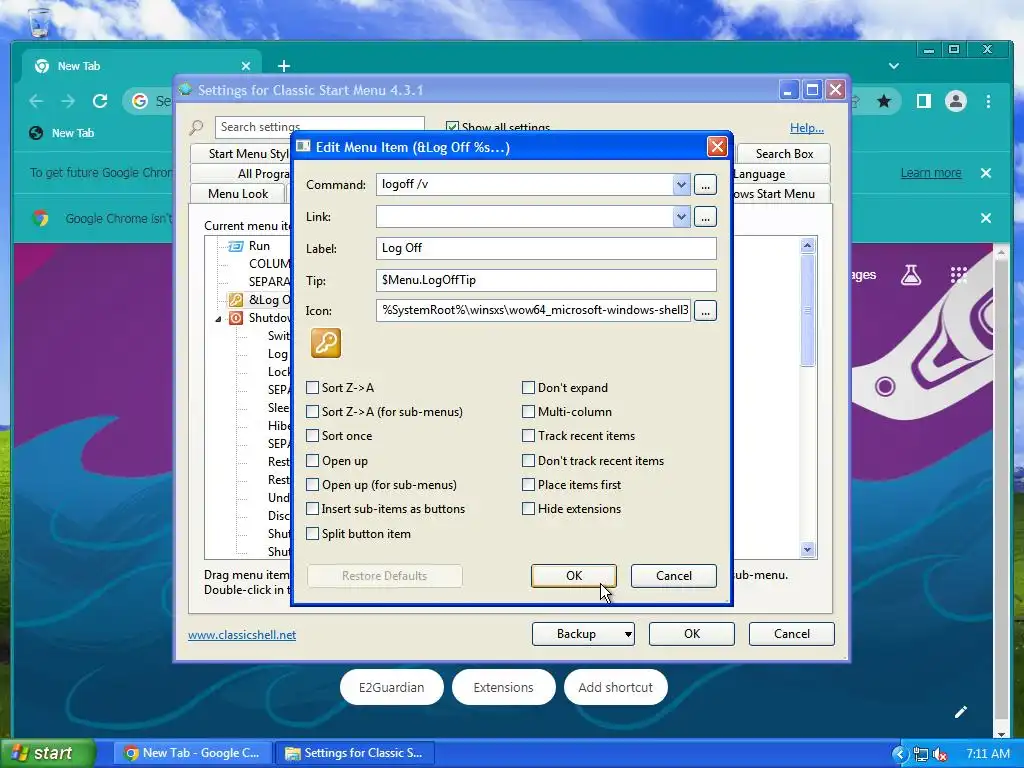Image resolution: width=1024 pixels, height=768 pixels.
Task: Click the key icon preview in Edit Menu Item
Action: (x=325, y=343)
